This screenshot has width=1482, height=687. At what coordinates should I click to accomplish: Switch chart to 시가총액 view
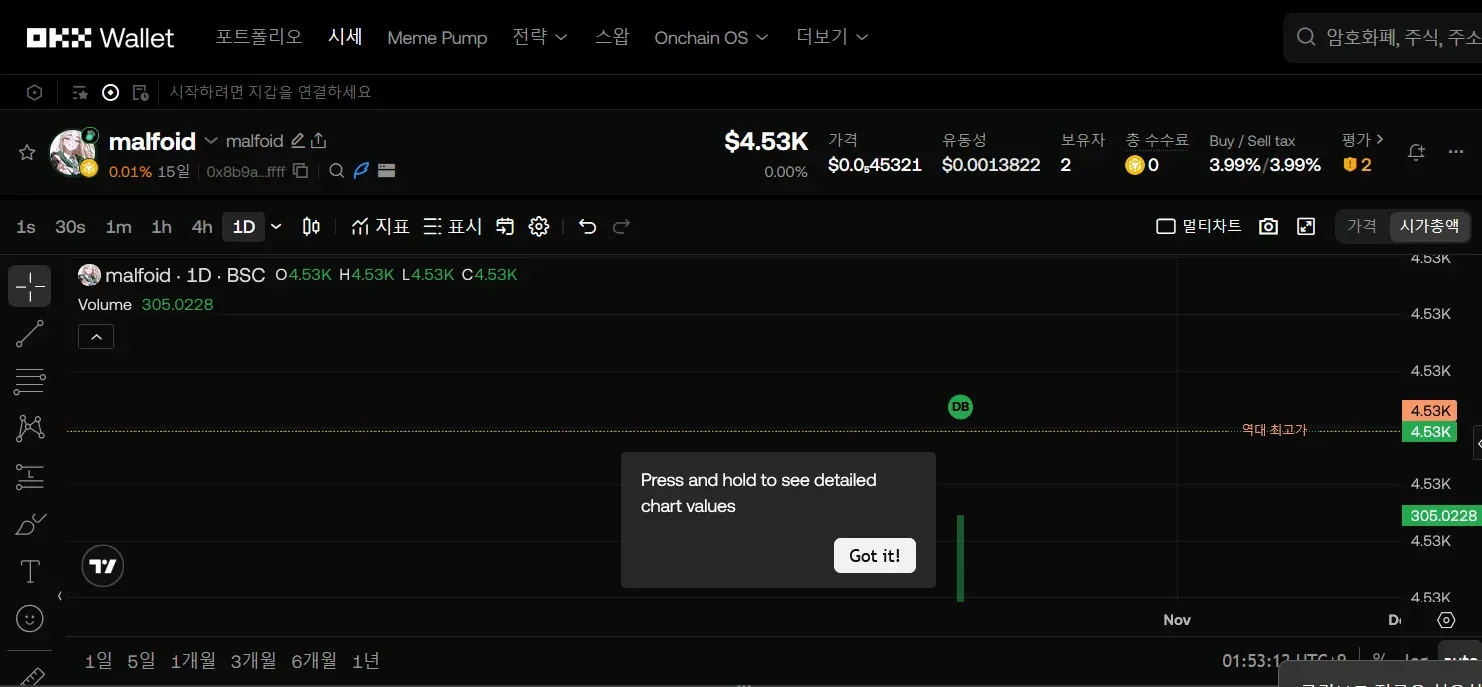click(x=1429, y=227)
